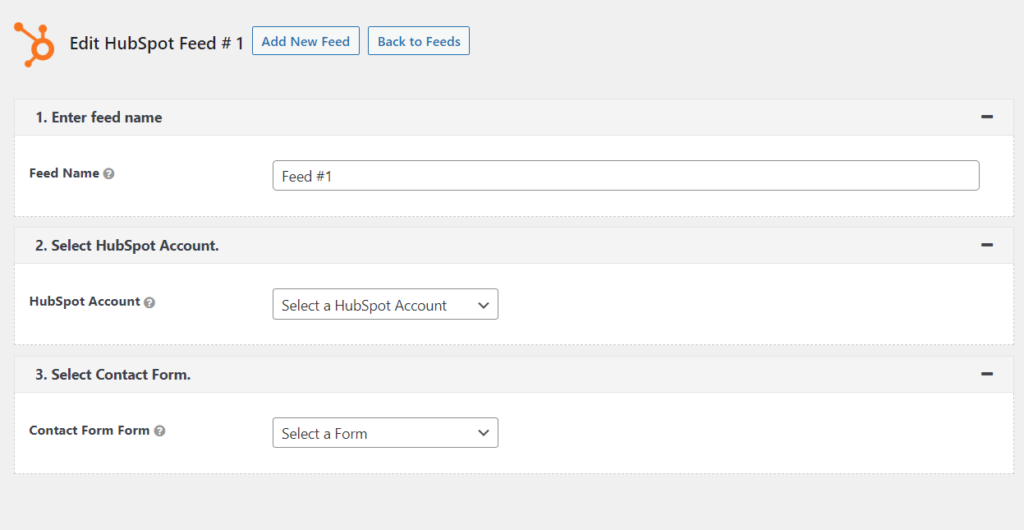Image resolution: width=1024 pixels, height=530 pixels.
Task: Click chevron arrow of Select a Form dropdown
Action: click(x=483, y=433)
